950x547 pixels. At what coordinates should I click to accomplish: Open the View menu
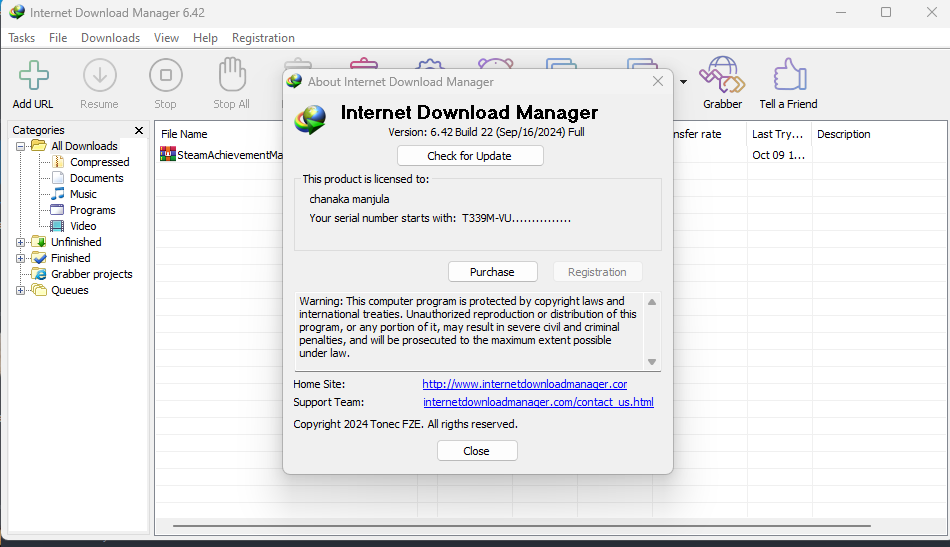(166, 38)
